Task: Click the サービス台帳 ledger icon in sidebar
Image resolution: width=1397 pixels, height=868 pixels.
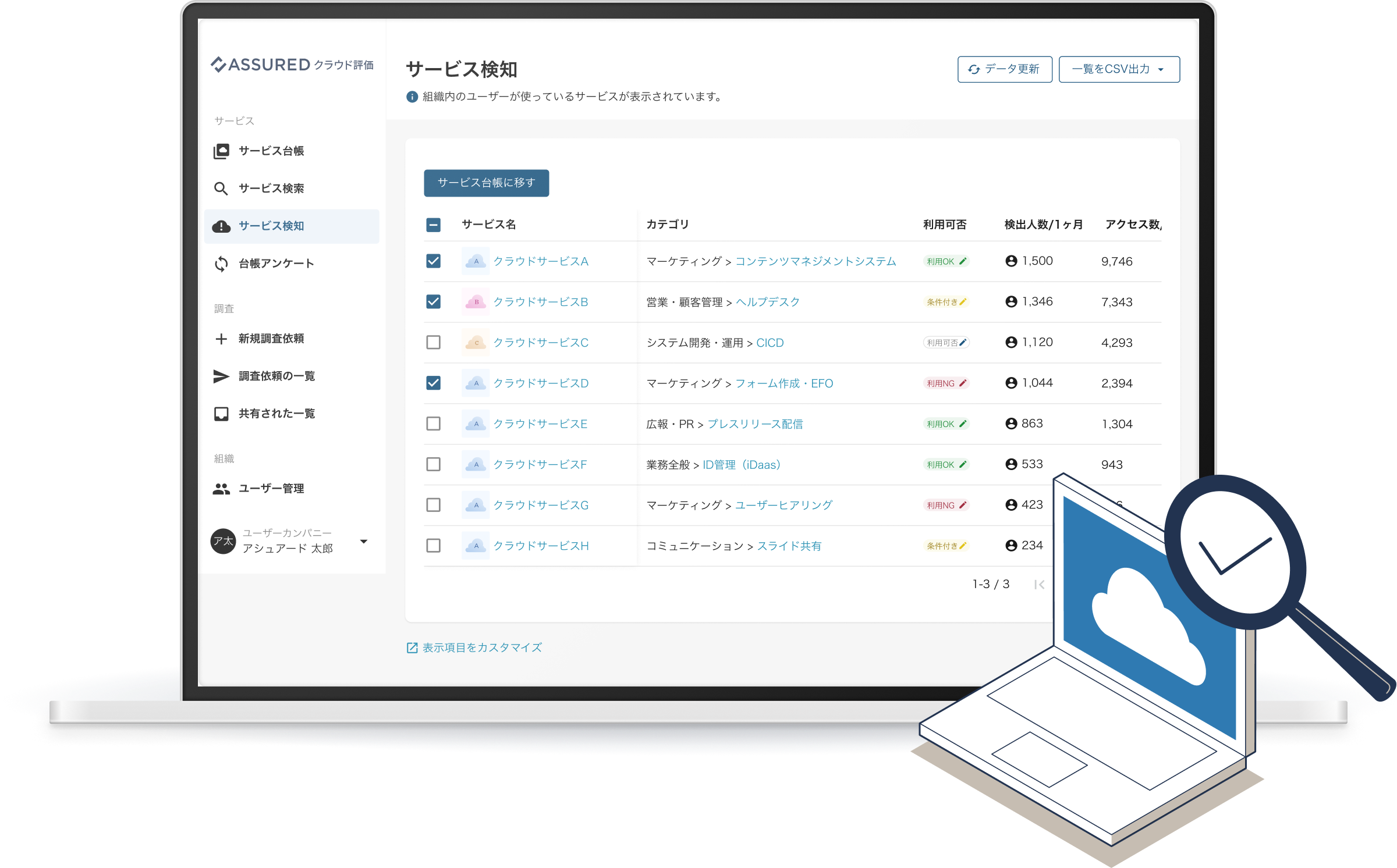Action: pos(221,151)
